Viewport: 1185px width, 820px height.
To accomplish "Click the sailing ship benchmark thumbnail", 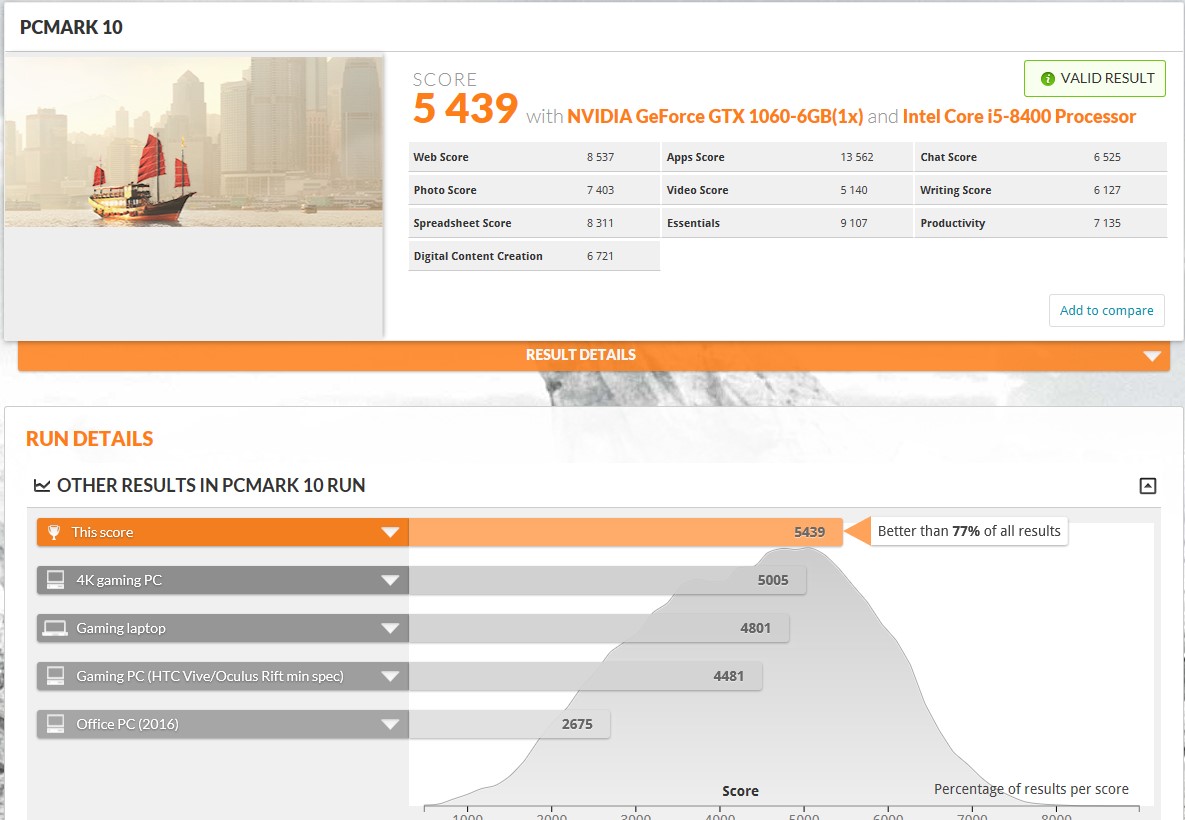I will pyautogui.click(x=193, y=141).
